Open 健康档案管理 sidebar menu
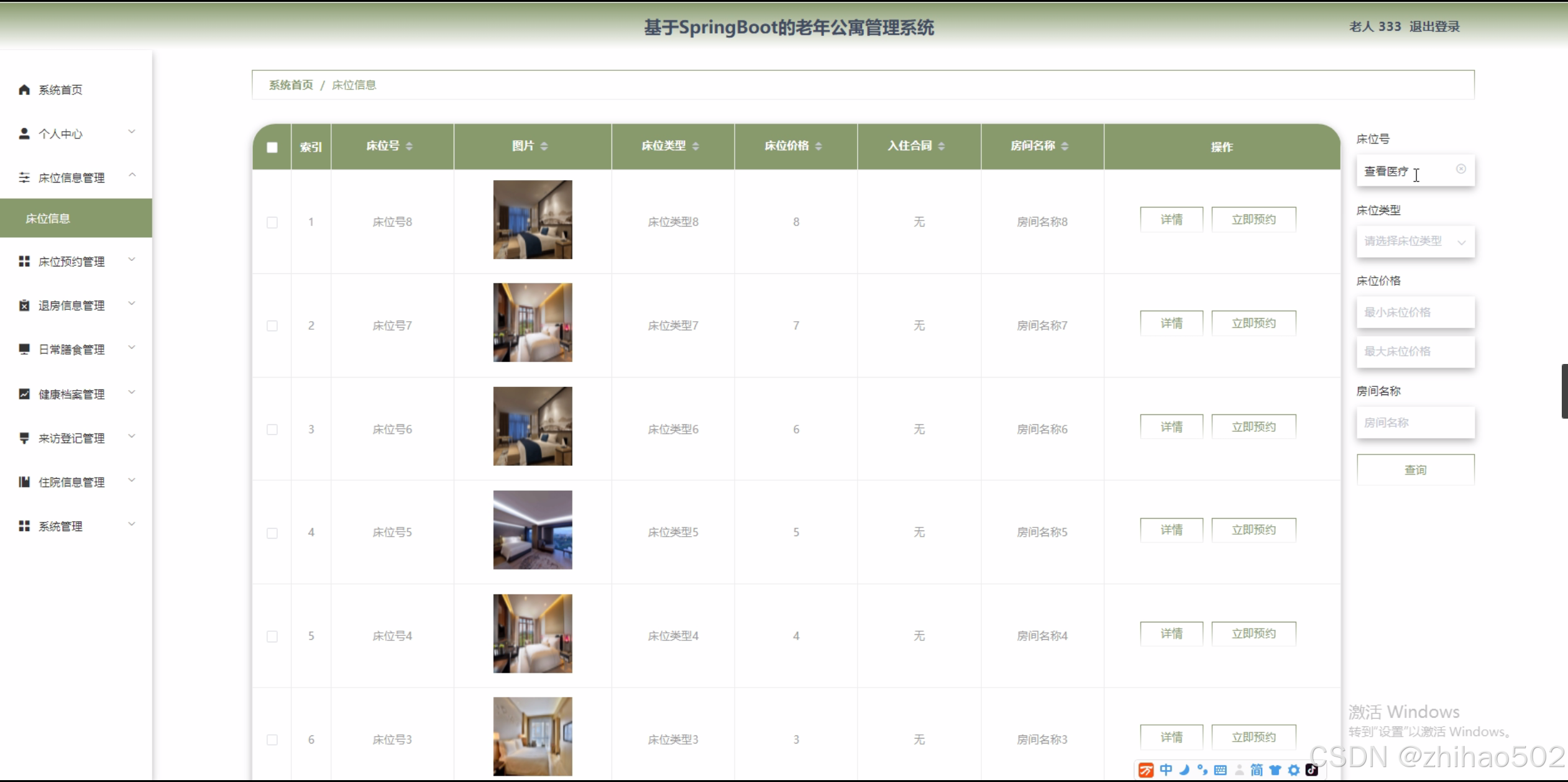 (x=76, y=394)
